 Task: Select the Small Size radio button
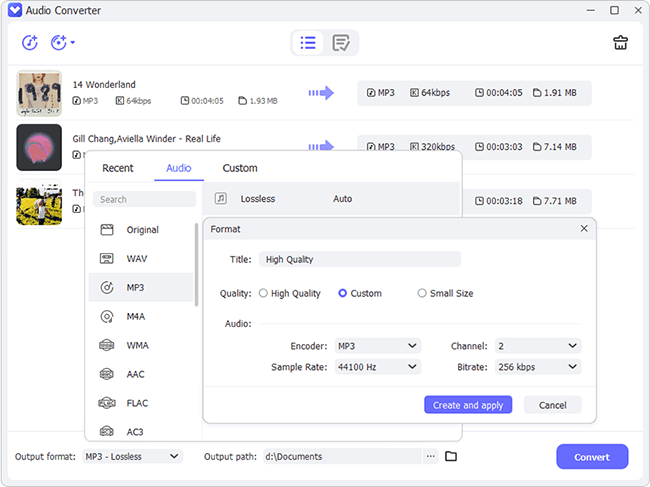422,293
